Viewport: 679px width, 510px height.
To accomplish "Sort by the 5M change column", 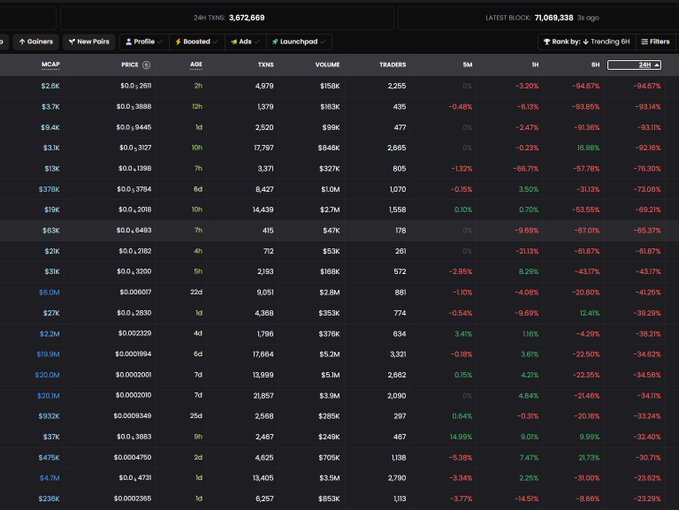I will (467, 65).
